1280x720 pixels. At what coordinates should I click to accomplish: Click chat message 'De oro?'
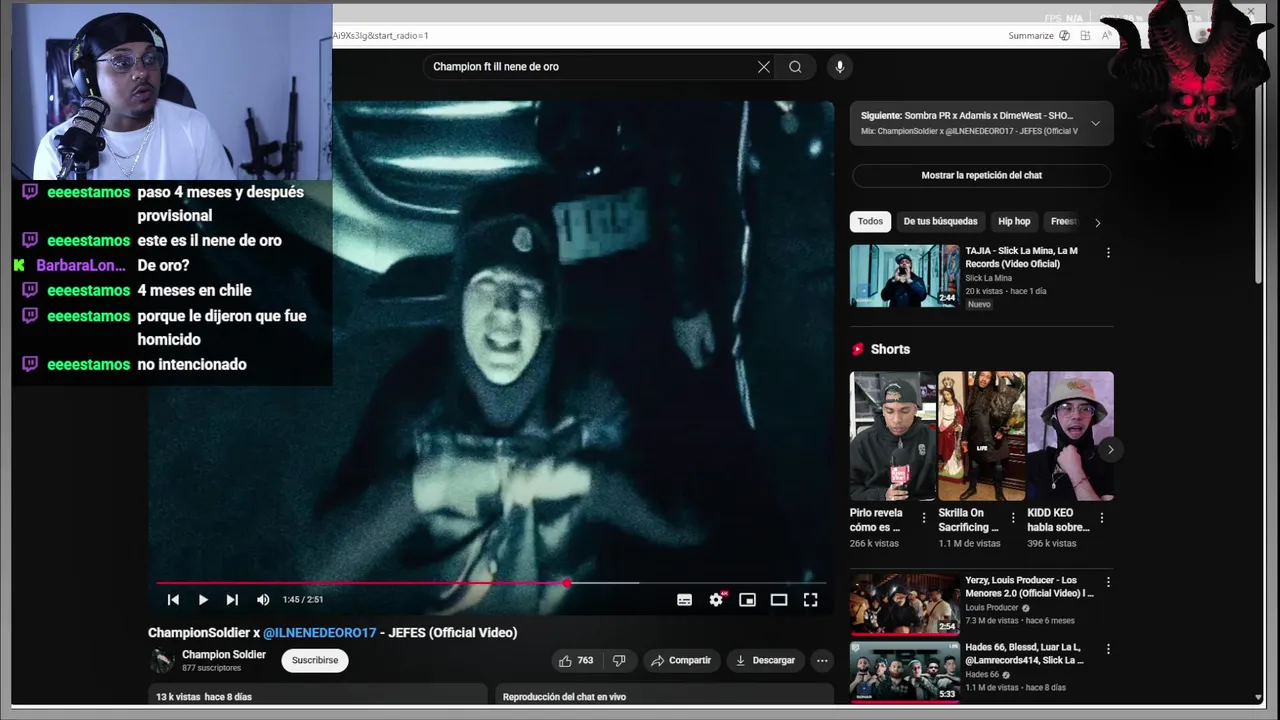163,265
